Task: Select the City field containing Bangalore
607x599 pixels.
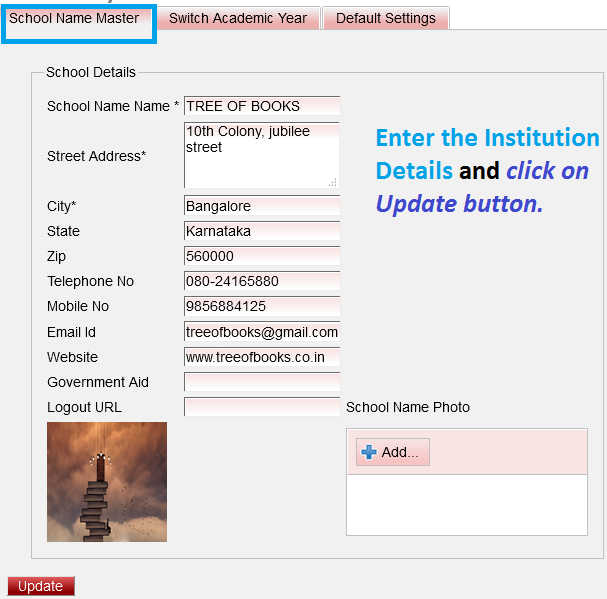Action: tap(262, 206)
